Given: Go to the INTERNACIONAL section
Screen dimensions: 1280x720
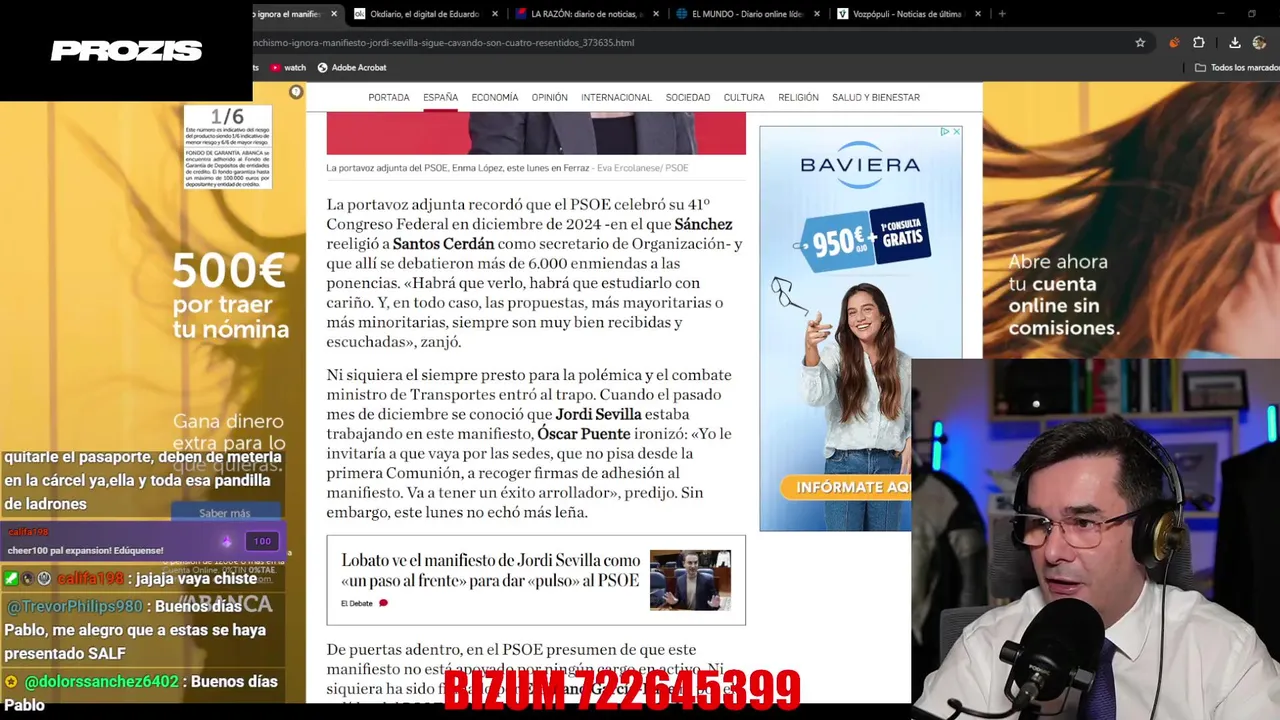Looking at the screenshot, I should tap(616, 97).
